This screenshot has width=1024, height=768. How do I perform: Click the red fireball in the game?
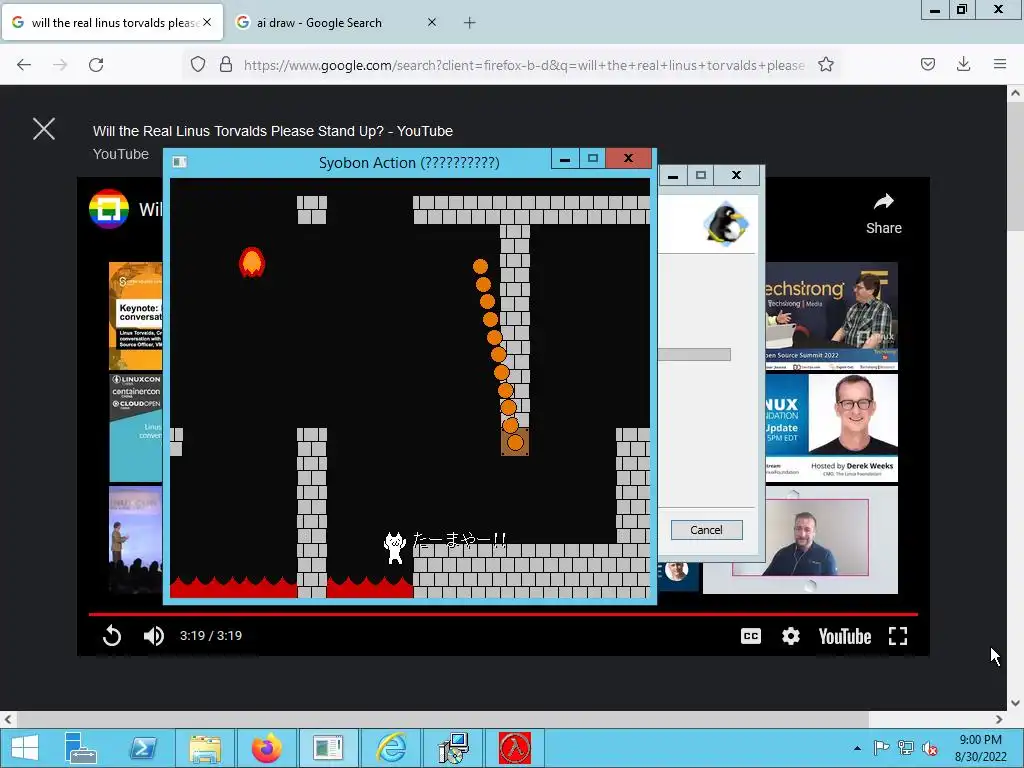252,262
